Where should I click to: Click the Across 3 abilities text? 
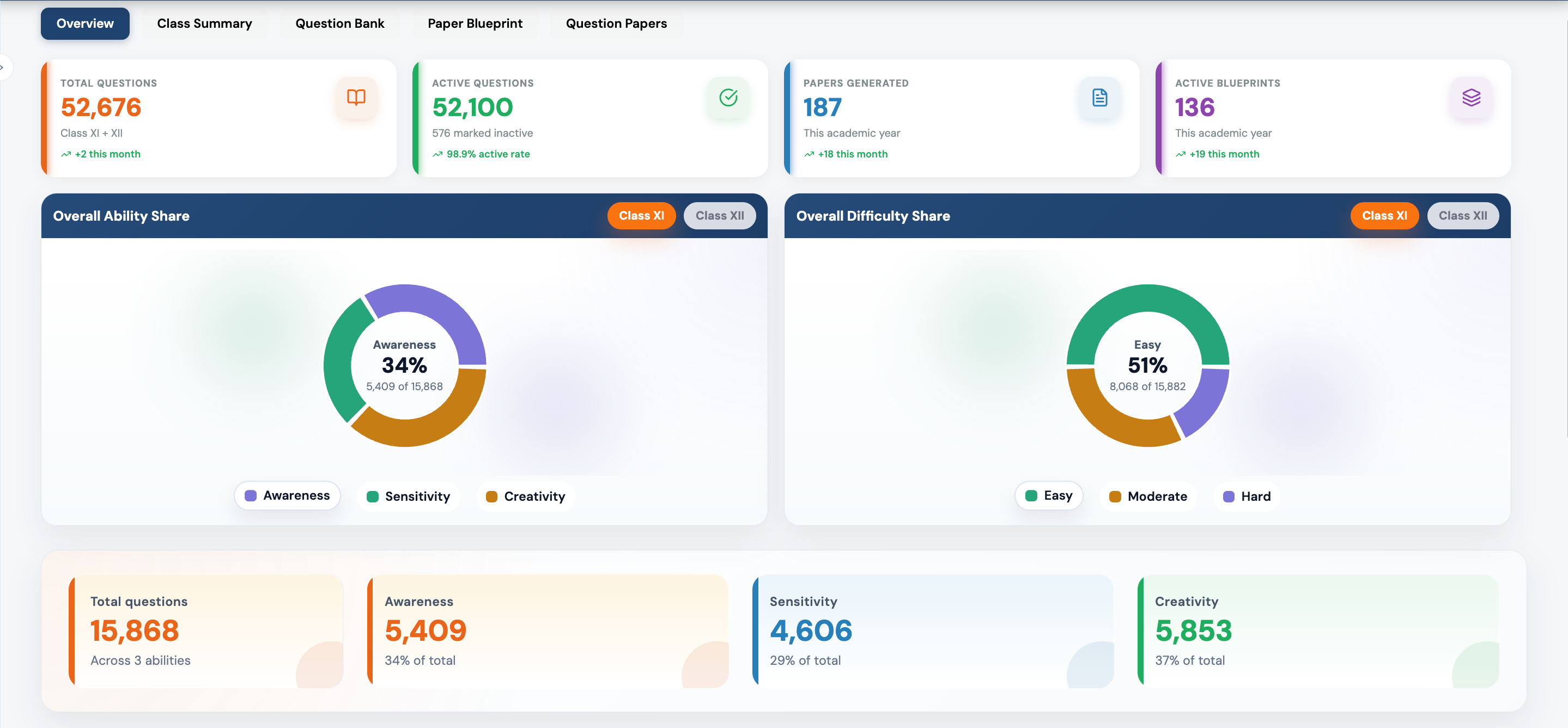[x=140, y=660]
